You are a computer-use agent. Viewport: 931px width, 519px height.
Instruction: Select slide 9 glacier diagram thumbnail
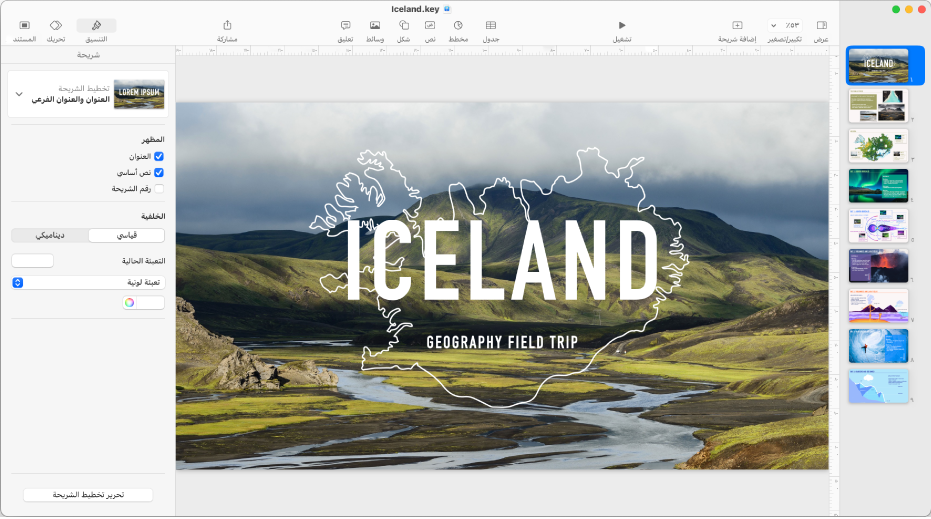878,386
